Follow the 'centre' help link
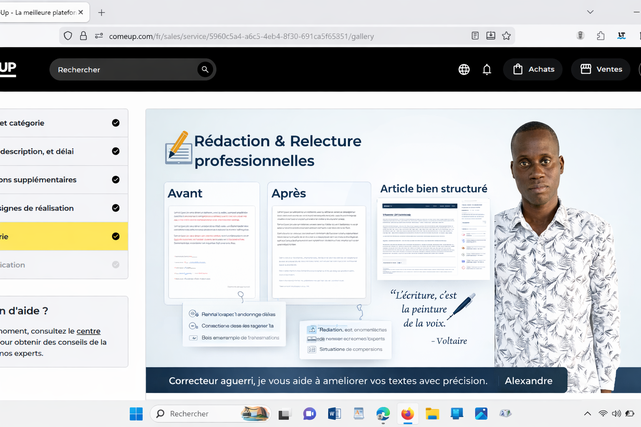The image size is (641, 427). point(88,331)
